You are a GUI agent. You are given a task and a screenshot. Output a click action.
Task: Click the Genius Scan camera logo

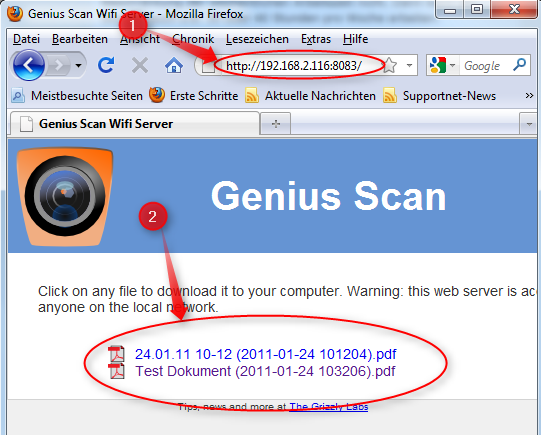[x=65, y=197]
